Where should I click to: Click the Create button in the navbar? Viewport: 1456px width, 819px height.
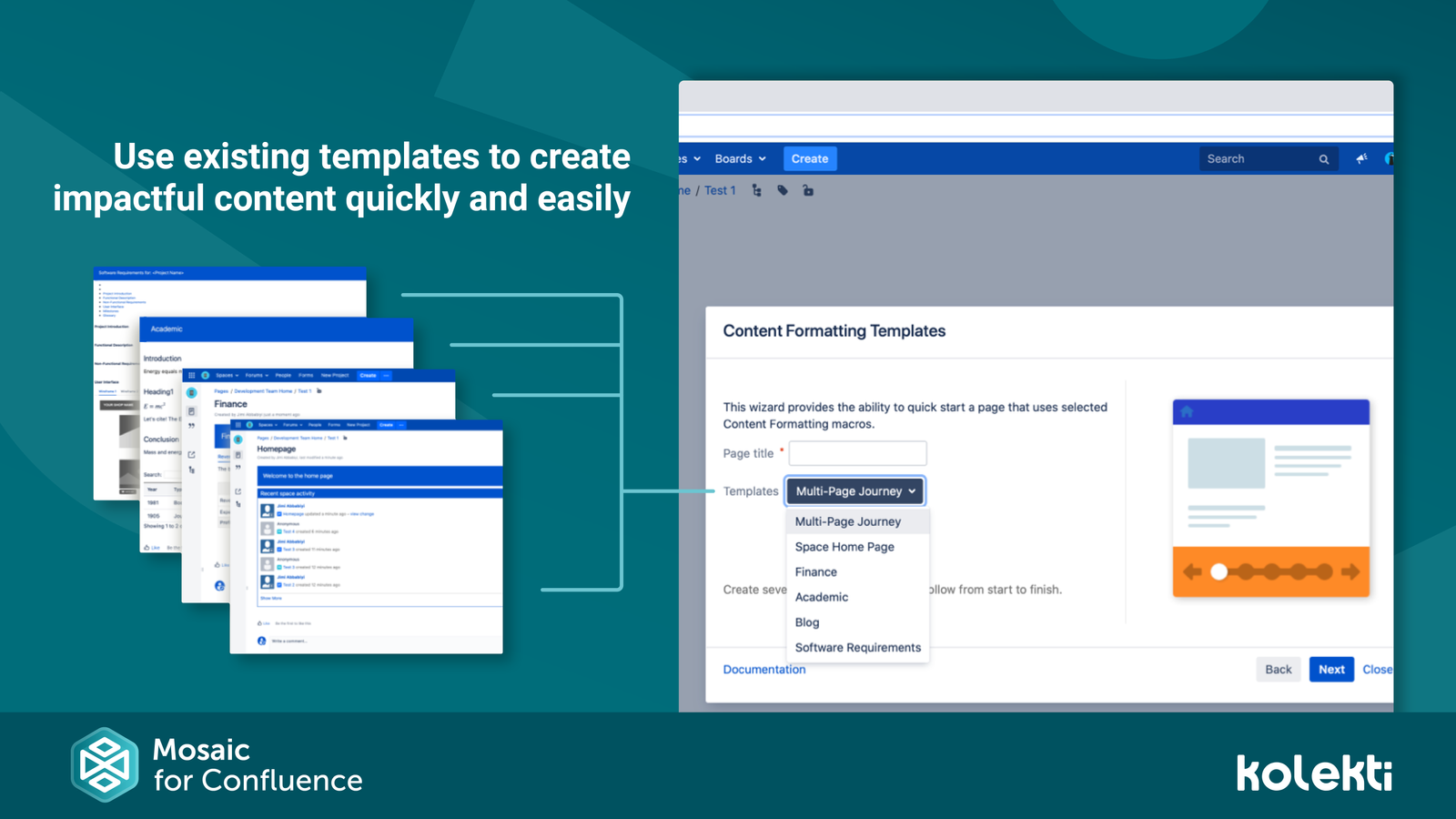click(x=809, y=158)
